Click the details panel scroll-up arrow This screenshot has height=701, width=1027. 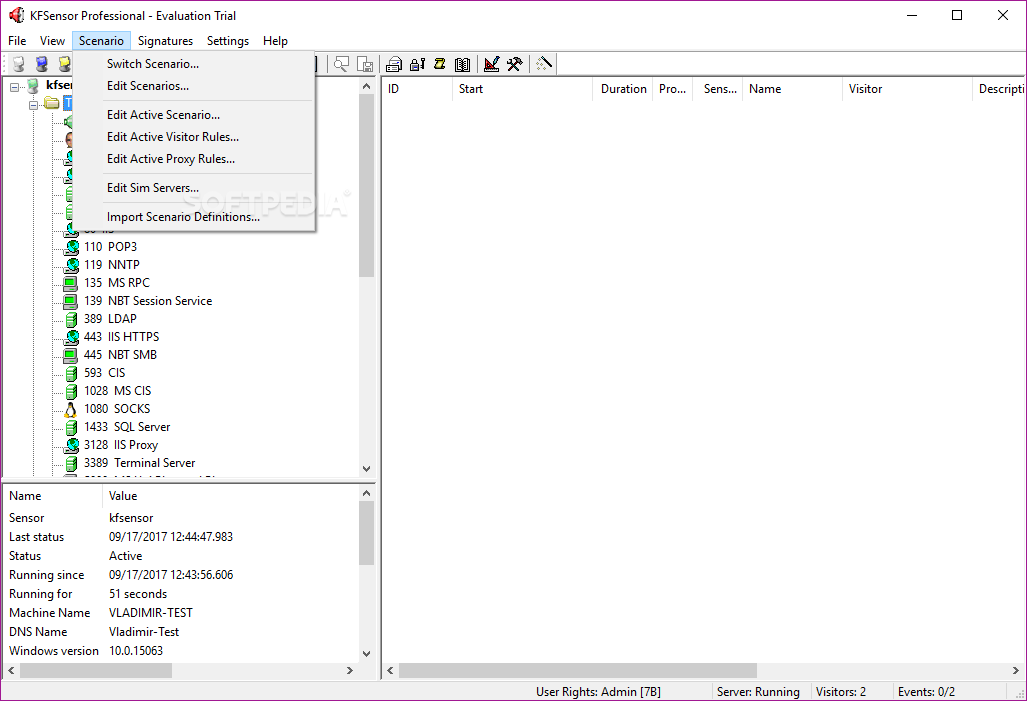(x=366, y=493)
